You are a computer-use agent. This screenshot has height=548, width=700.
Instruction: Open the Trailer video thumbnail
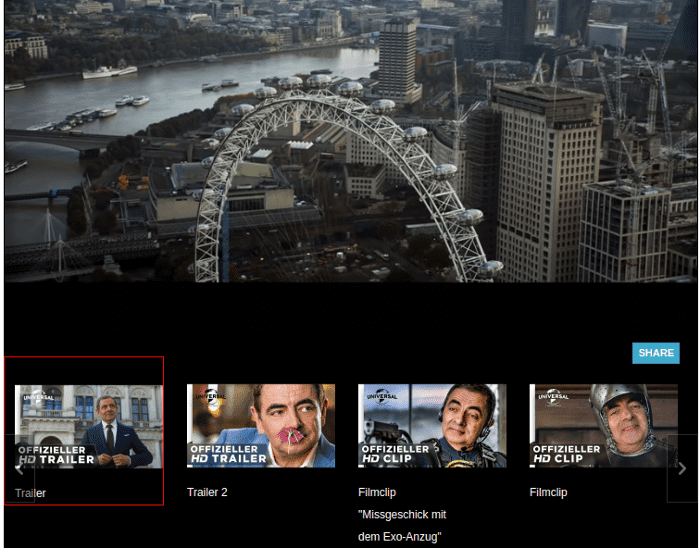pyautogui.click(x=89, y=426)
